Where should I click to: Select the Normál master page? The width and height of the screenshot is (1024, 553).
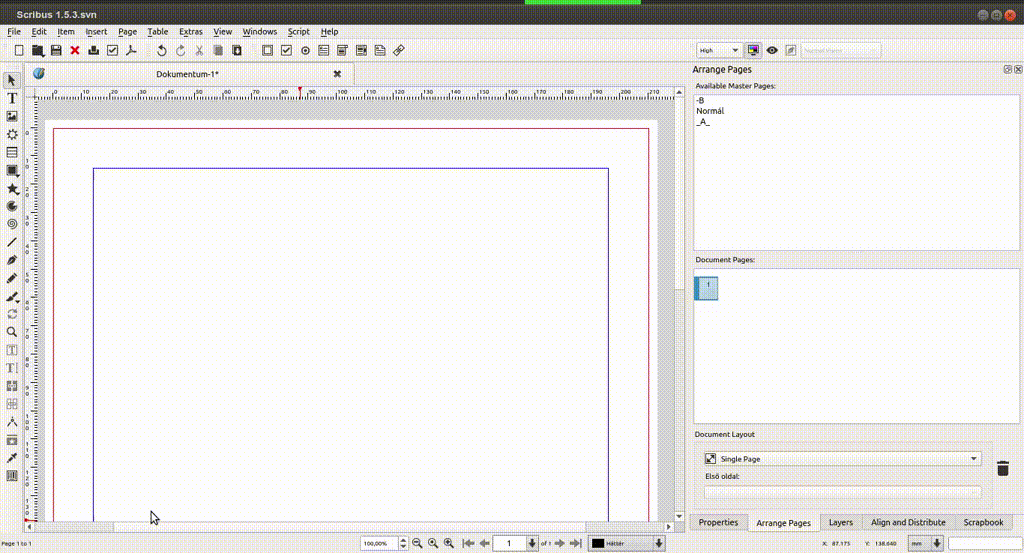coord(710,111)
